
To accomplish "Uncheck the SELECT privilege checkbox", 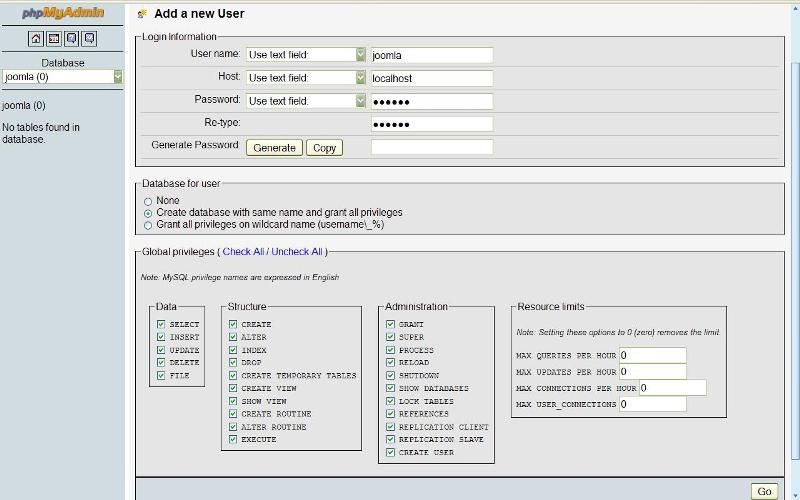I will [161, 324].
